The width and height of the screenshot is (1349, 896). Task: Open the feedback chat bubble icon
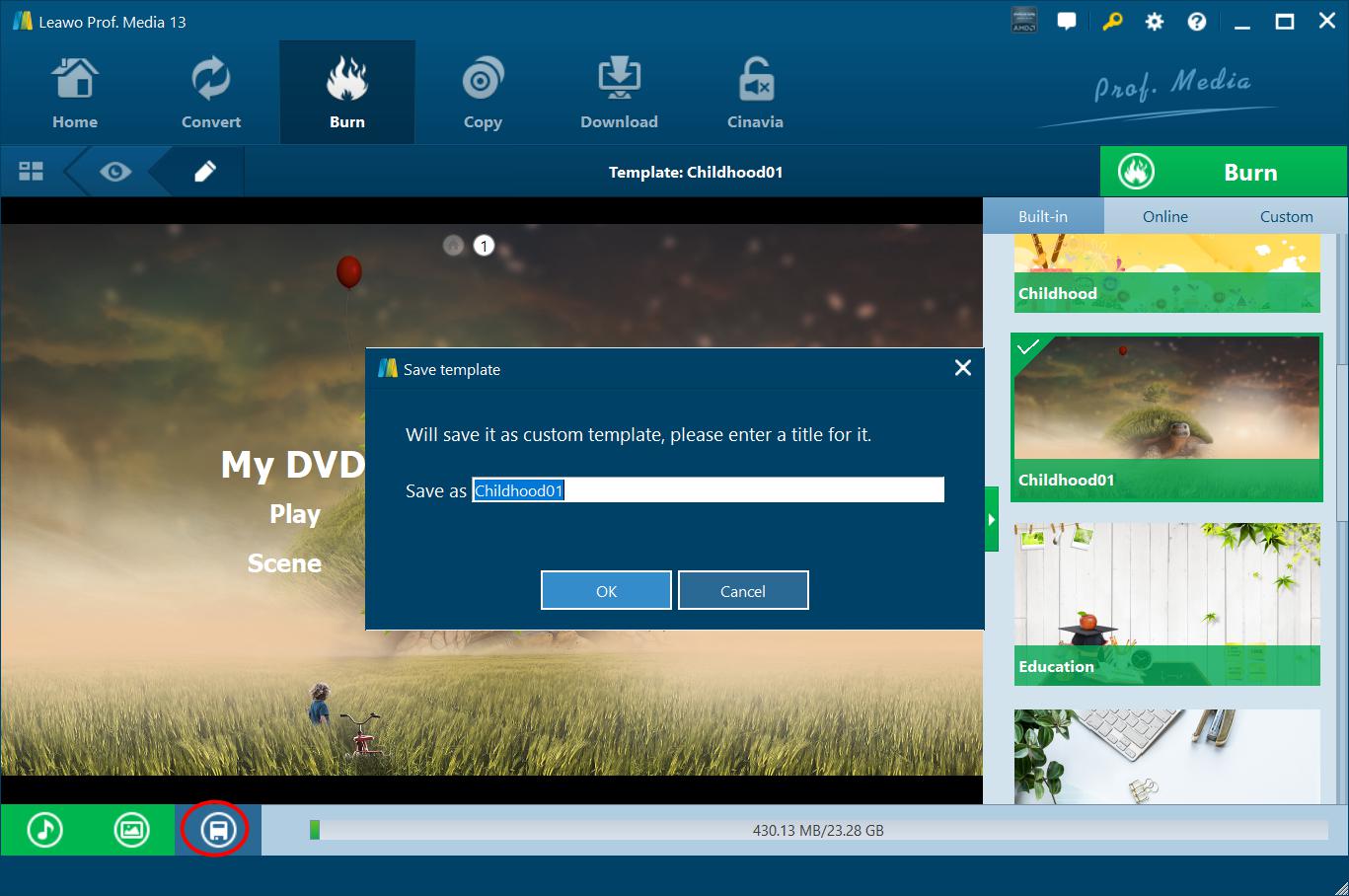click(1067, 22)
